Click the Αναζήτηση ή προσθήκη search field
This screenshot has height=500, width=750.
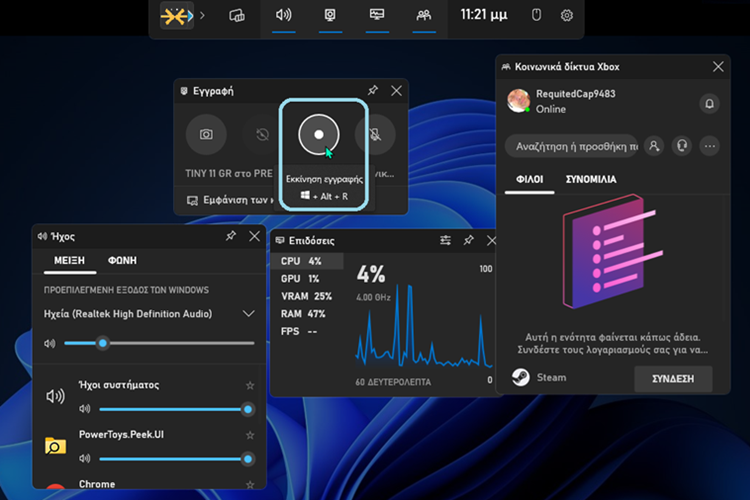pos(572,146)
